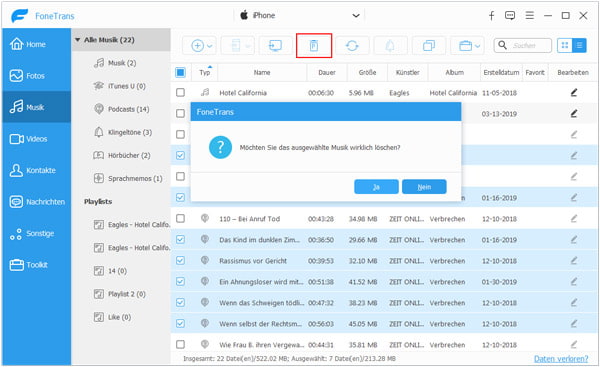Check Wie Frau B. ihren Vergewa... checkbox
Viewport: 600px width, 367px height.
pos(180,344)
